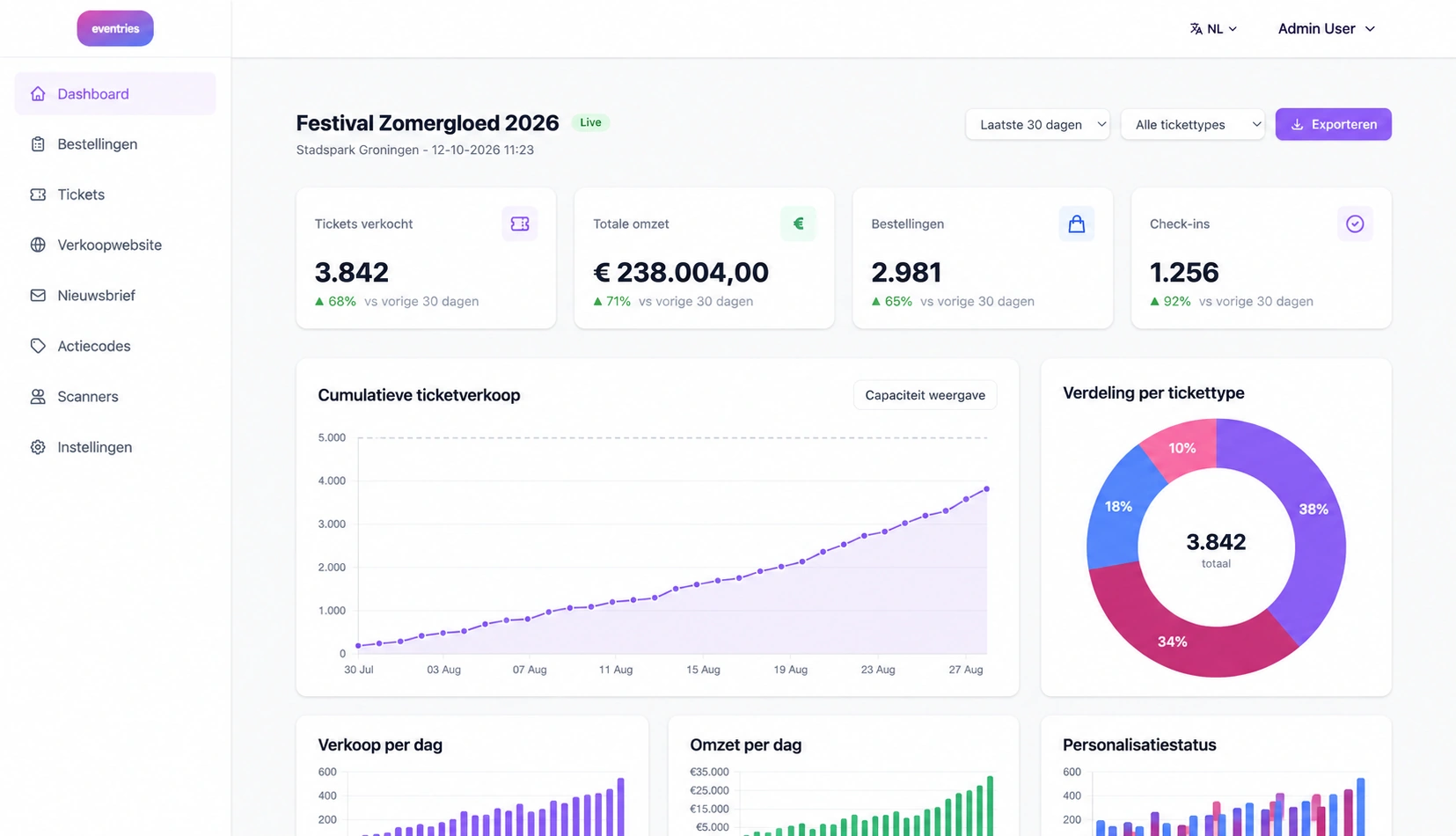Screen dimensions: 1456x836
Task: Click the Bestellingen clipboard icon
Action: (x=38, y=143)
